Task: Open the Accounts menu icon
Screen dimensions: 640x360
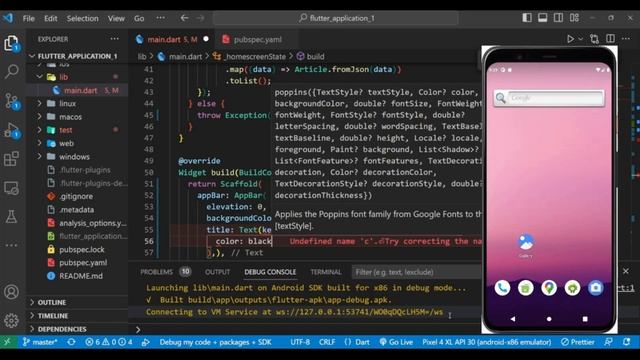Action: [11, 292]
